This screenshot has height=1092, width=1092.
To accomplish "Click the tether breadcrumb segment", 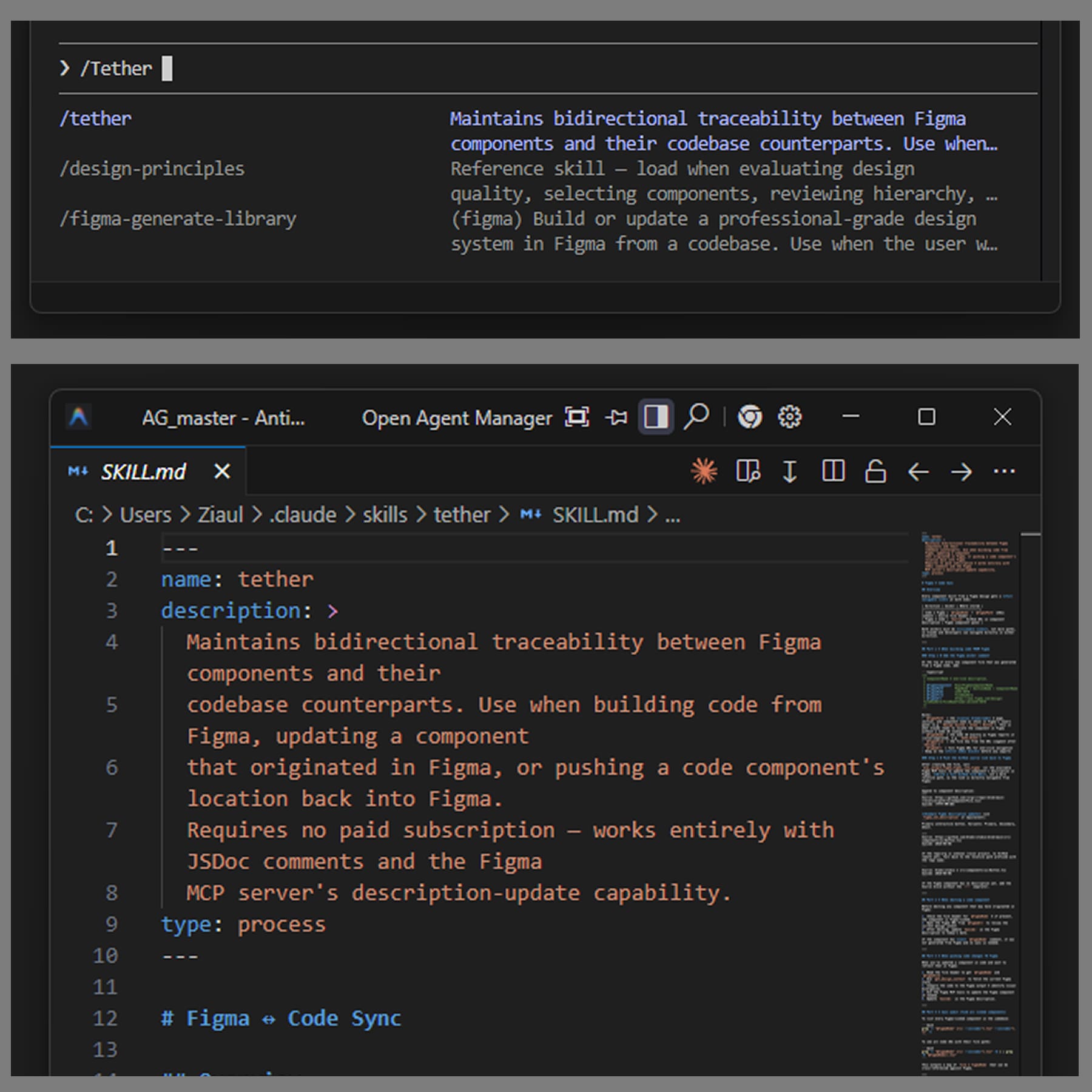I will pyautogui.click(x=462, y=515).
